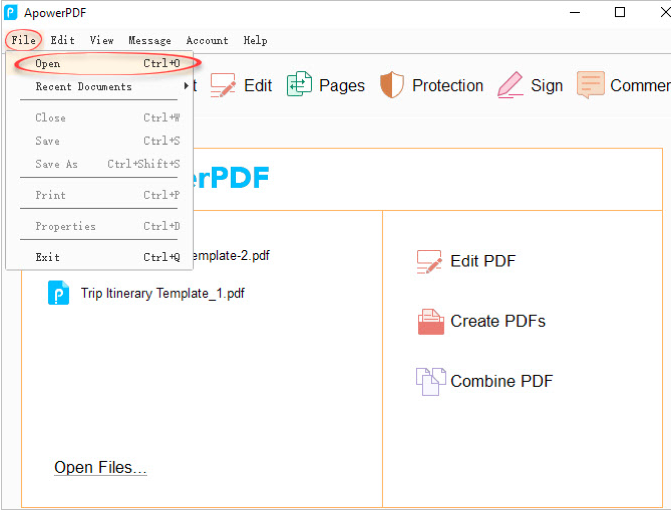This screenshot has height=510, width=671.
Task: Click the Sign pen icon
Action: point(510,85)
